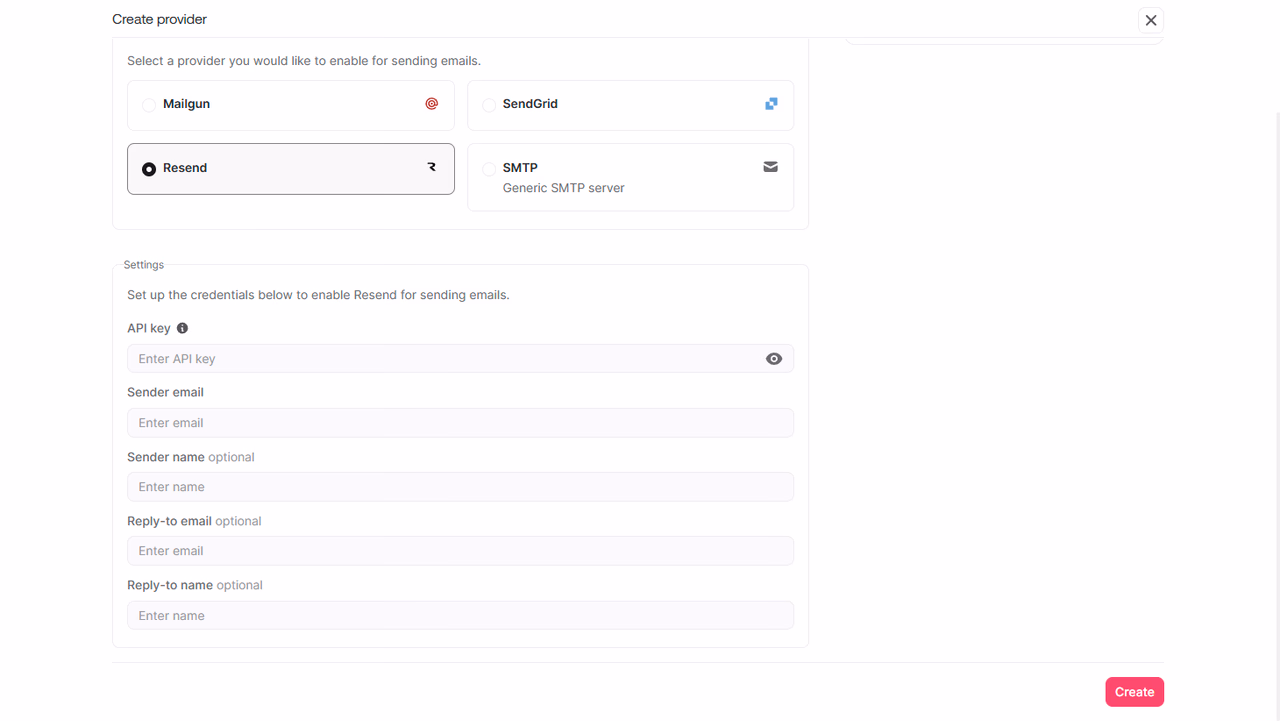Select the Mailgun radio button
The image size is (1280, 721).
[x=149, y=105]
